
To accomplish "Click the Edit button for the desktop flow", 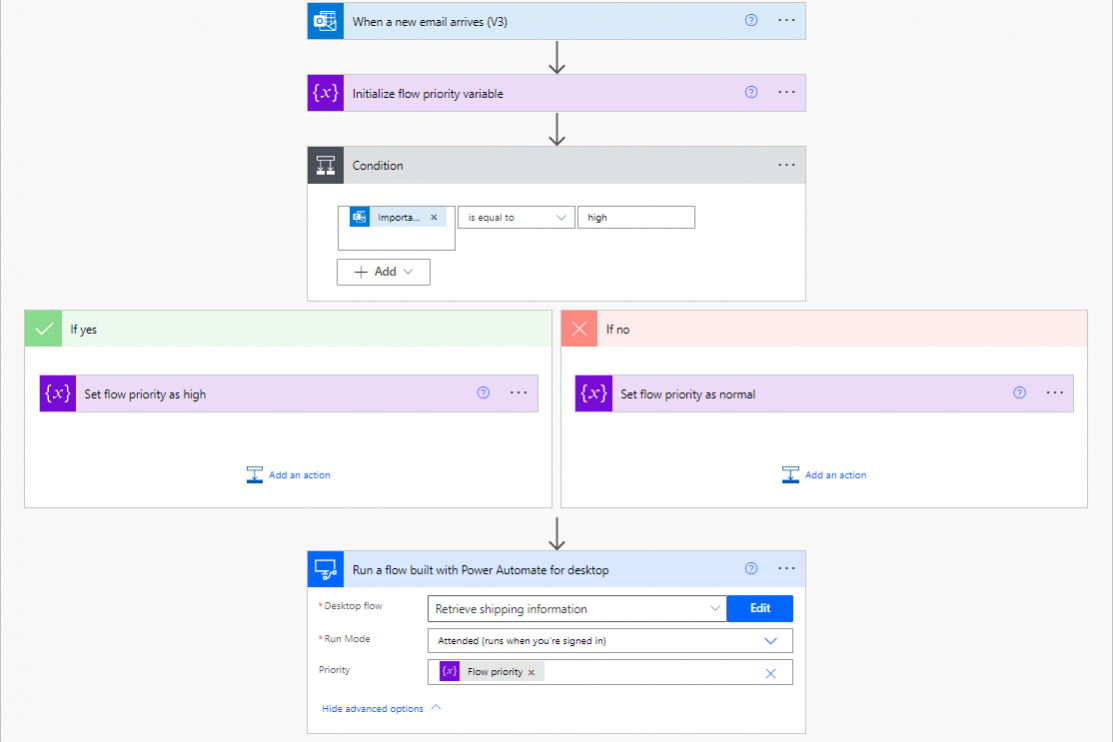I will pos(760,608).
